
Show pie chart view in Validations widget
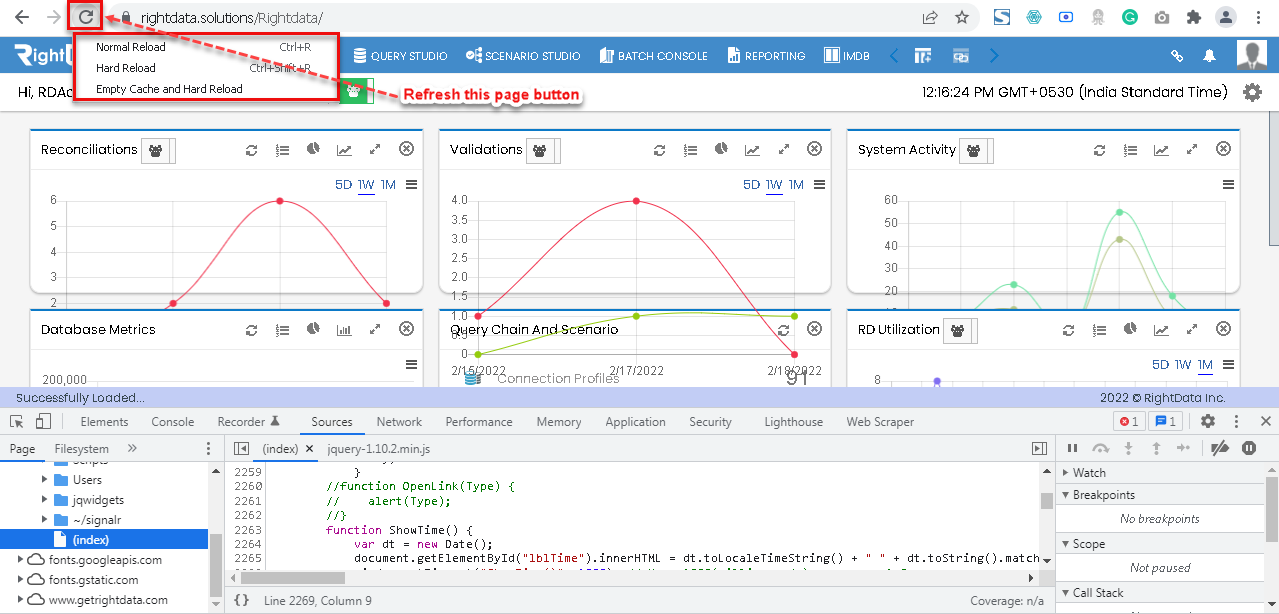pos(721,149)
